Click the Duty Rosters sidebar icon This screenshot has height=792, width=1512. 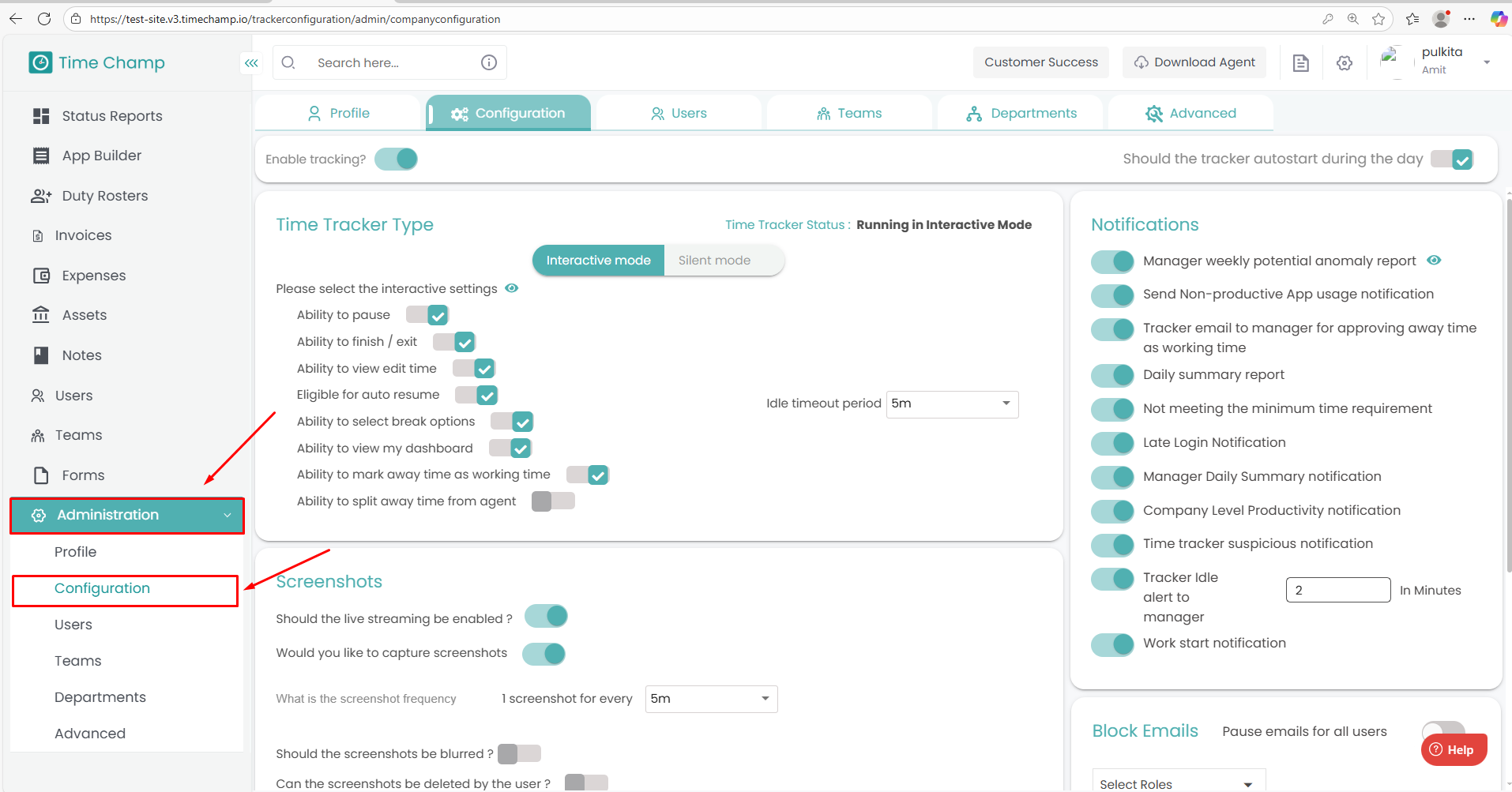coord(41,196)
